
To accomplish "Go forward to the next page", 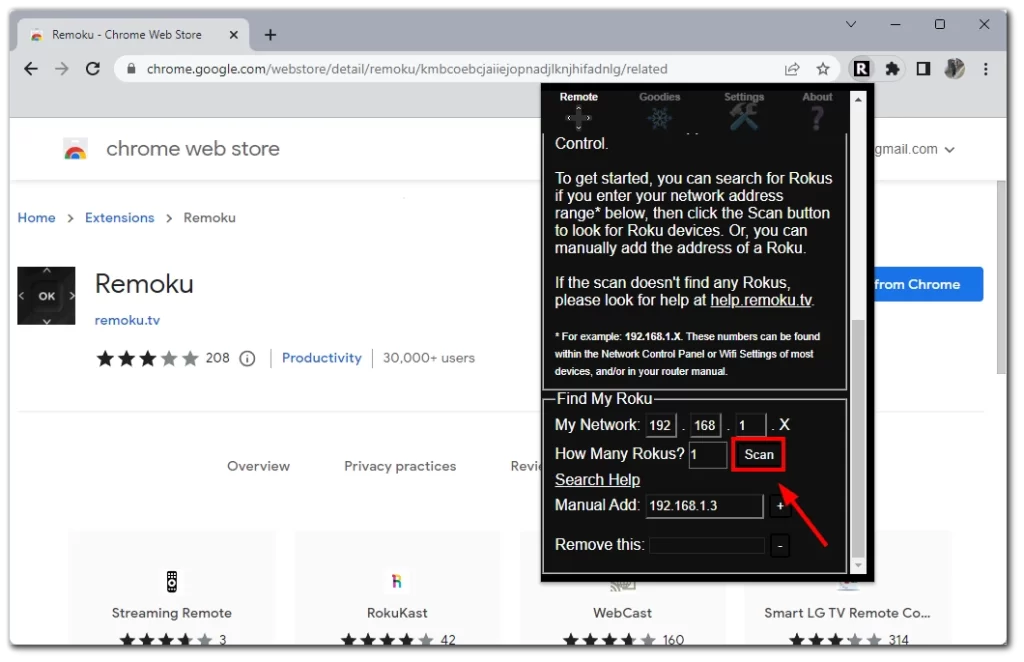I will pos(61,69).
